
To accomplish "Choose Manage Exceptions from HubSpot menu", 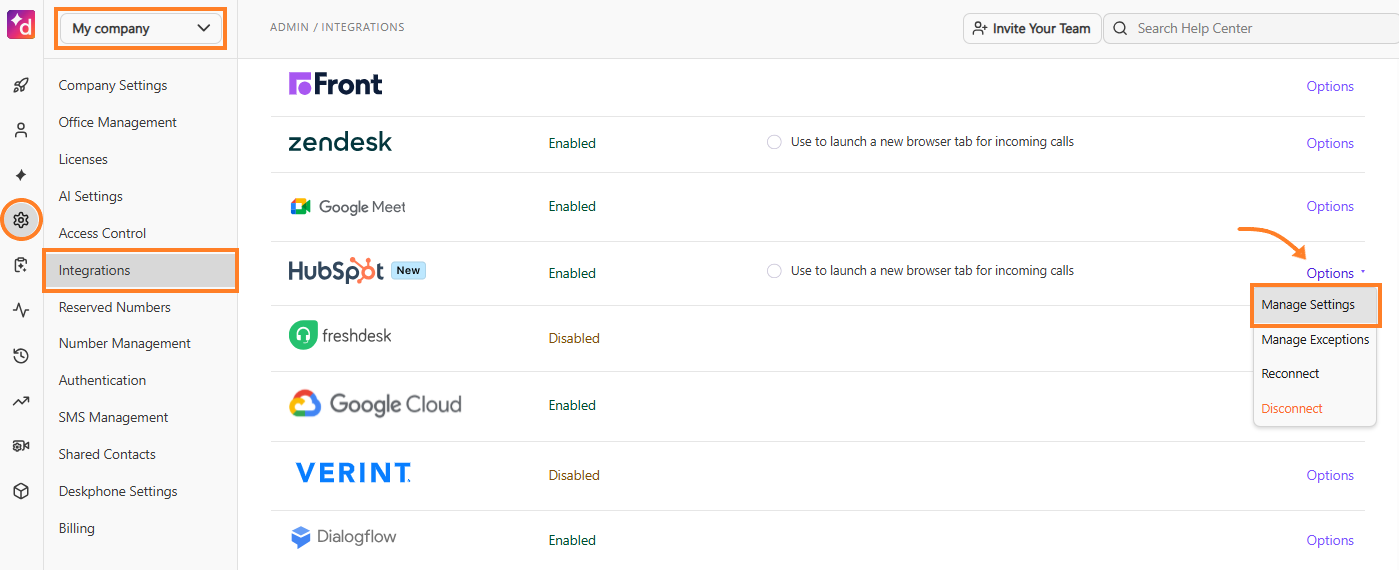I will click(1315, 340).
